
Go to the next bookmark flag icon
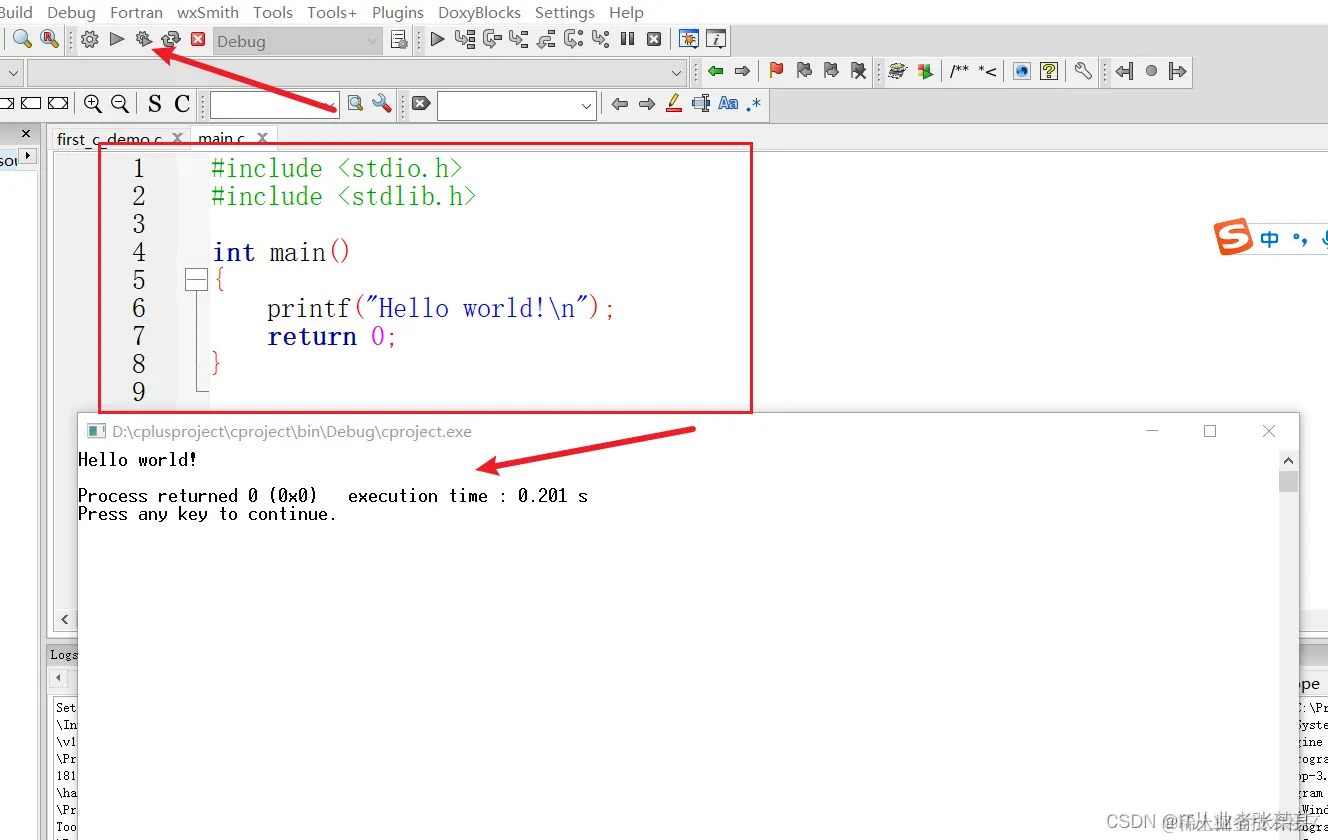(831, 71)
